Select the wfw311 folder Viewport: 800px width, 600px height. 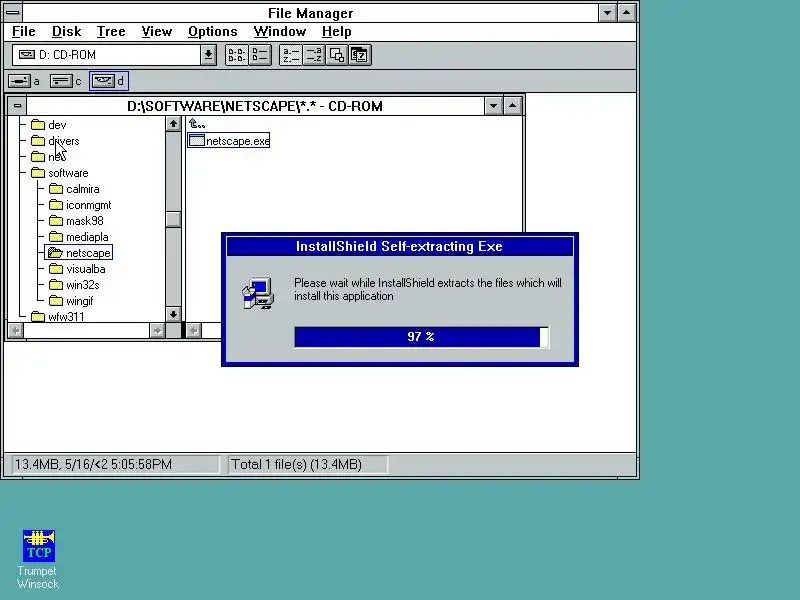coord(58,316)
